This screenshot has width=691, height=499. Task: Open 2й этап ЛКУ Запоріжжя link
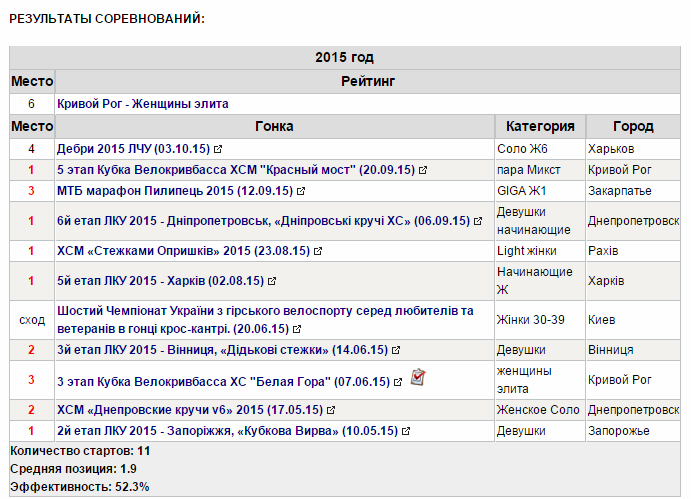pos(223,430)
